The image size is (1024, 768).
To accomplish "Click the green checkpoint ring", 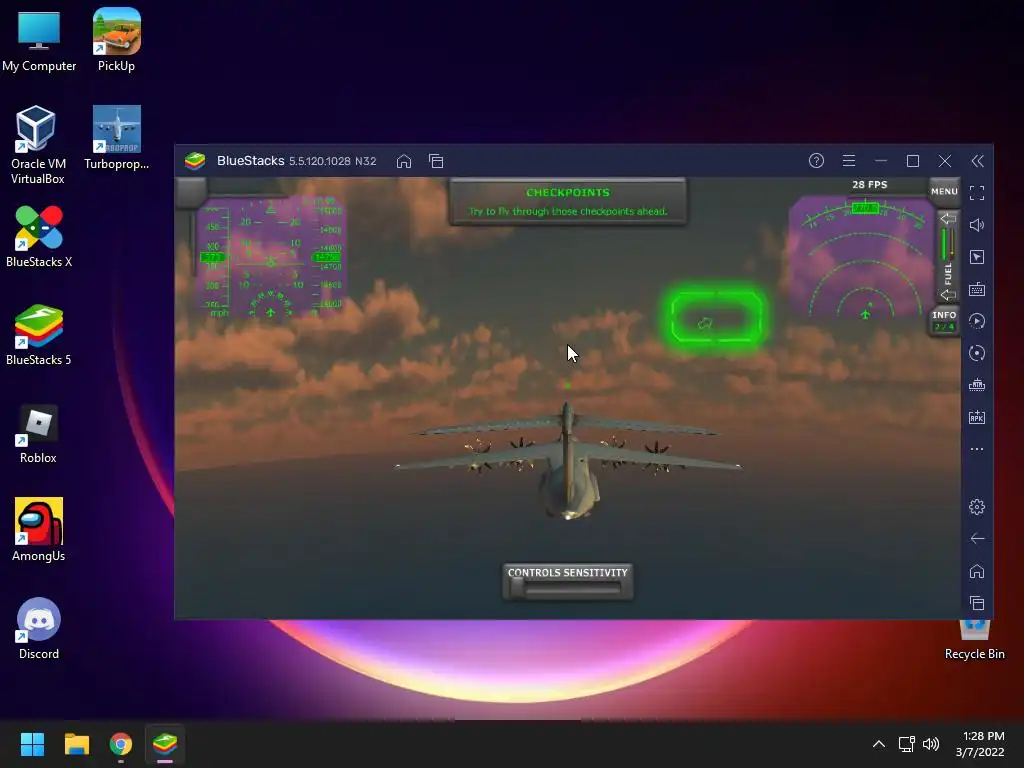I will [716, 317].
